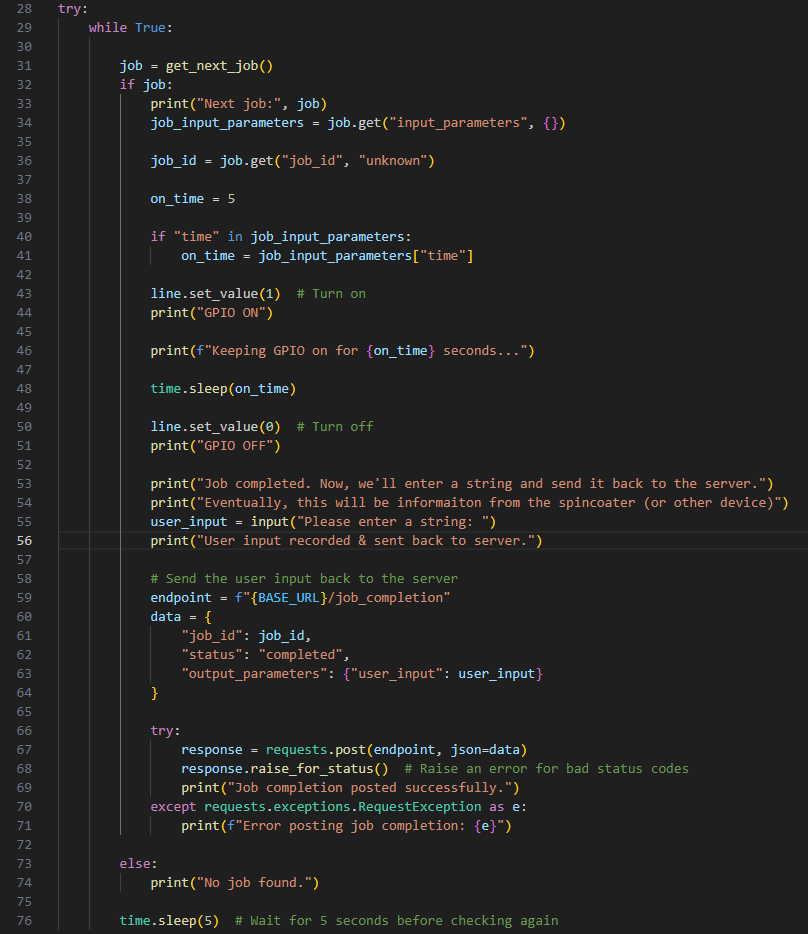The image size is (808, 934).
Task: Click the "output_parameters" dictionary entry
Action: (362, 674)
